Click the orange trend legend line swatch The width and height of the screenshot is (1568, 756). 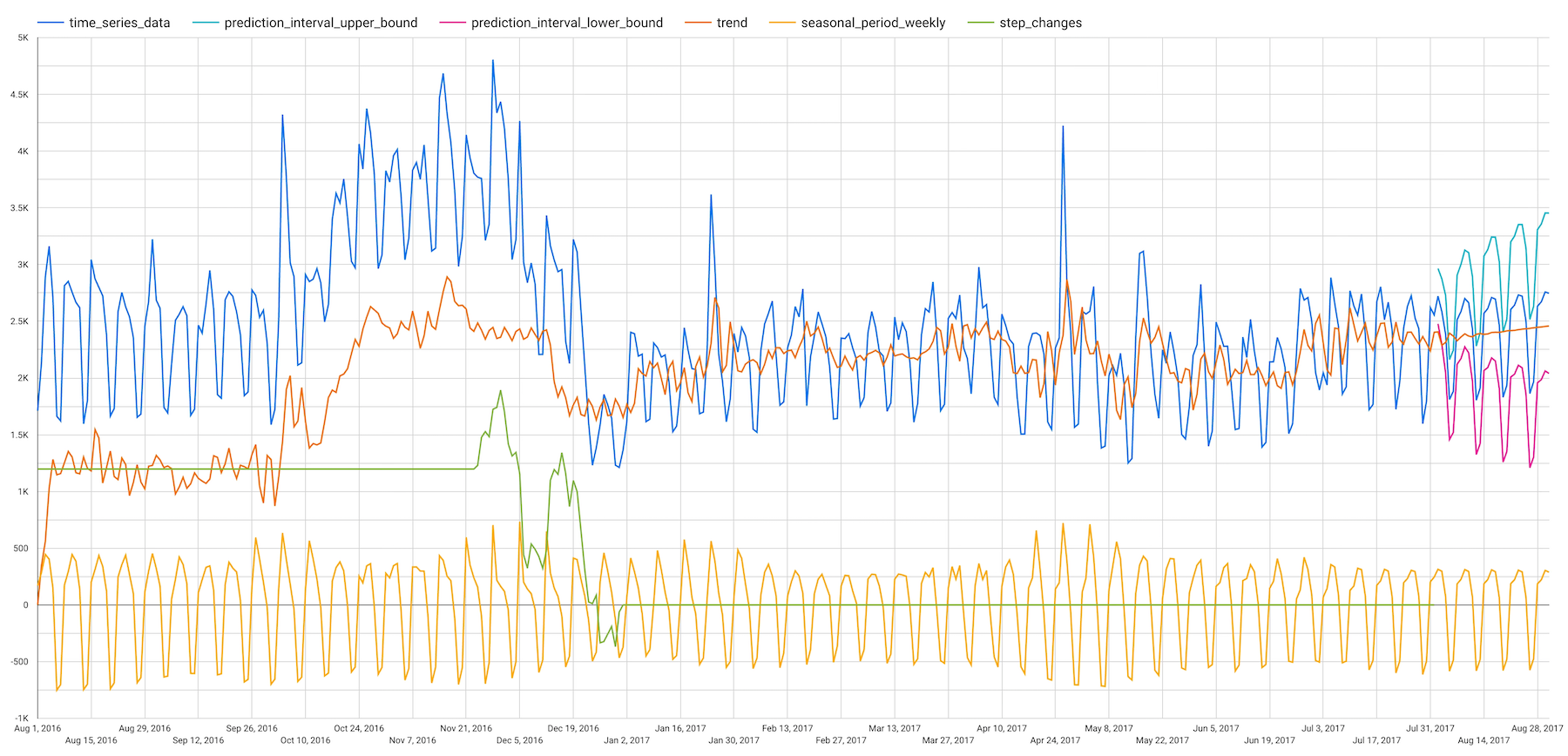[x=698, y=23]
